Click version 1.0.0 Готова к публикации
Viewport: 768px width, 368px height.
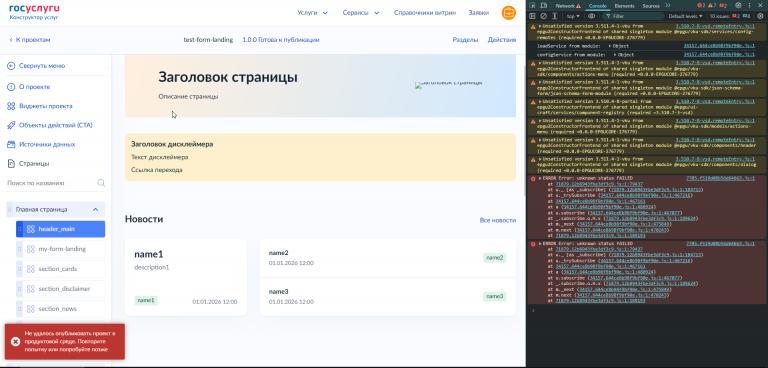tap(281, 40)
